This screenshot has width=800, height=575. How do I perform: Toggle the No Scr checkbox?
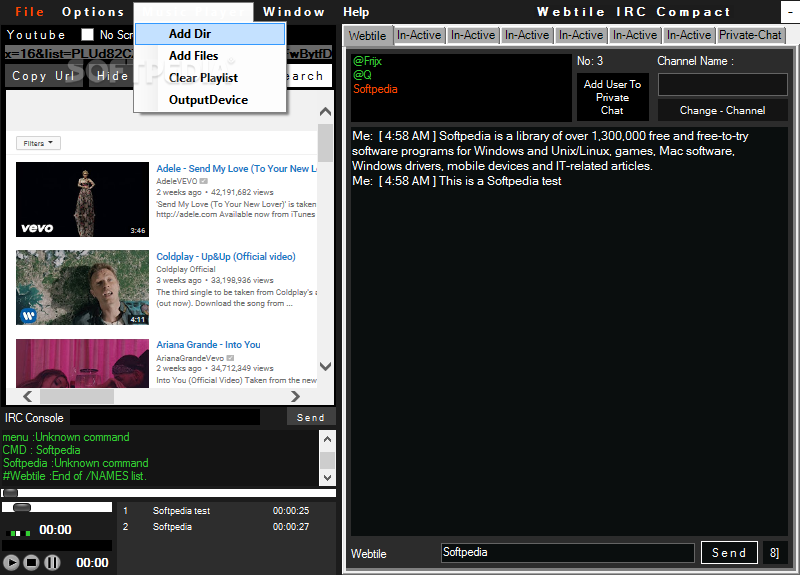click(88, 34)
